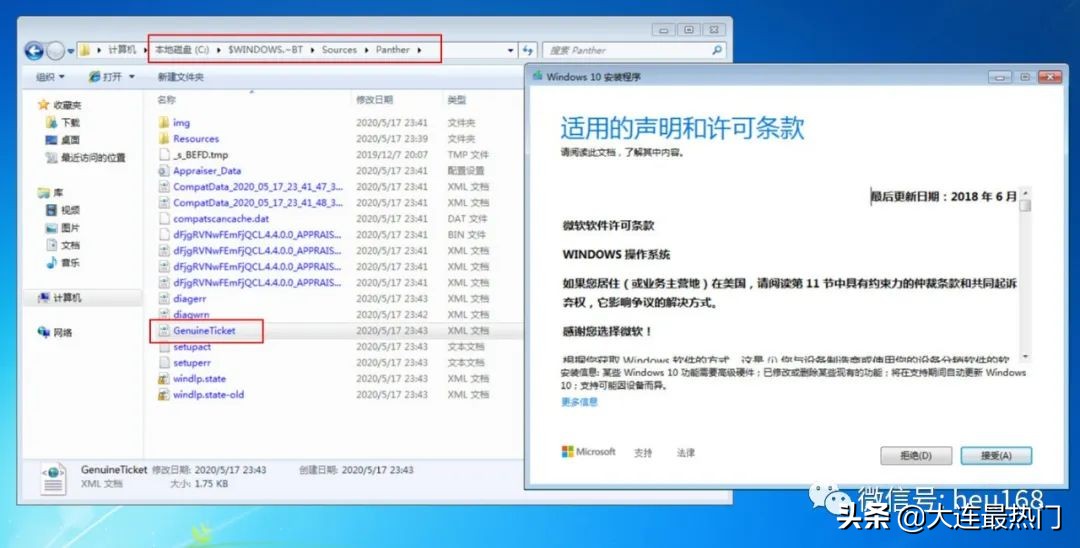
Task: Open 最近访问的位置 in sidebar
Action: [85, 158]
